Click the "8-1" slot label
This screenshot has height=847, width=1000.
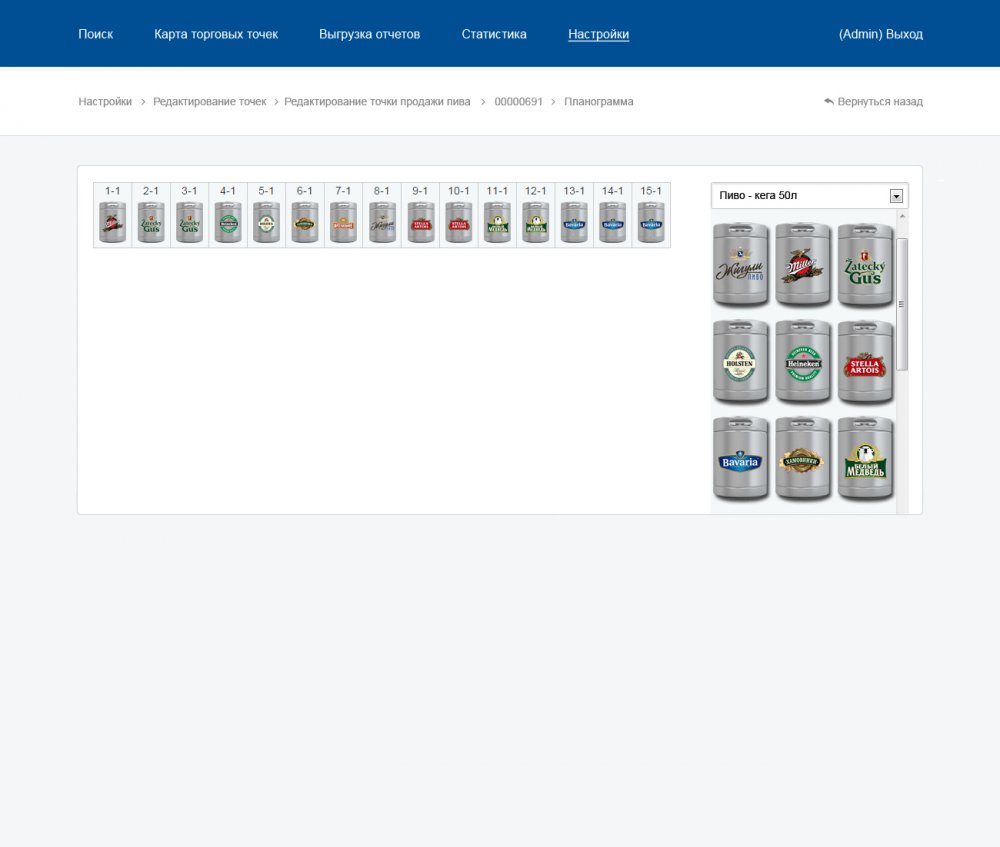click(x=382, y=191)
